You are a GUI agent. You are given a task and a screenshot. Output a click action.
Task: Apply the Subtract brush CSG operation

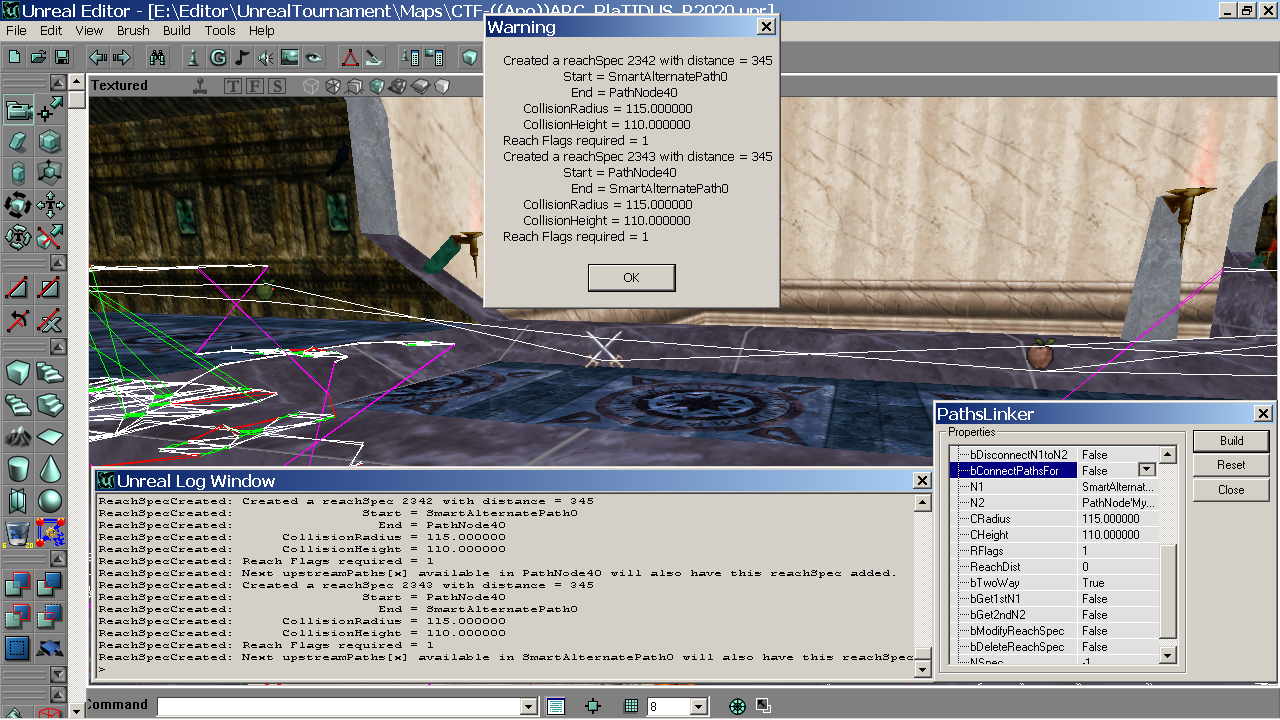pyautogui.click(x=50, y=583)
